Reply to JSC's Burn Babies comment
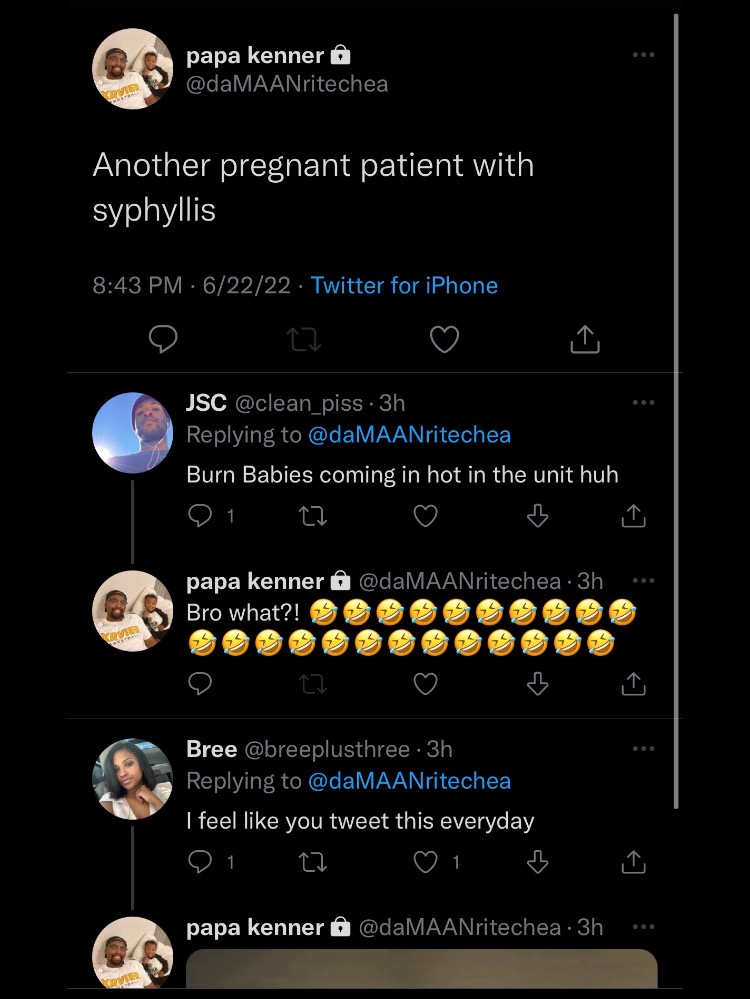Viewport: 750px width, 999px height. (200, 516)
